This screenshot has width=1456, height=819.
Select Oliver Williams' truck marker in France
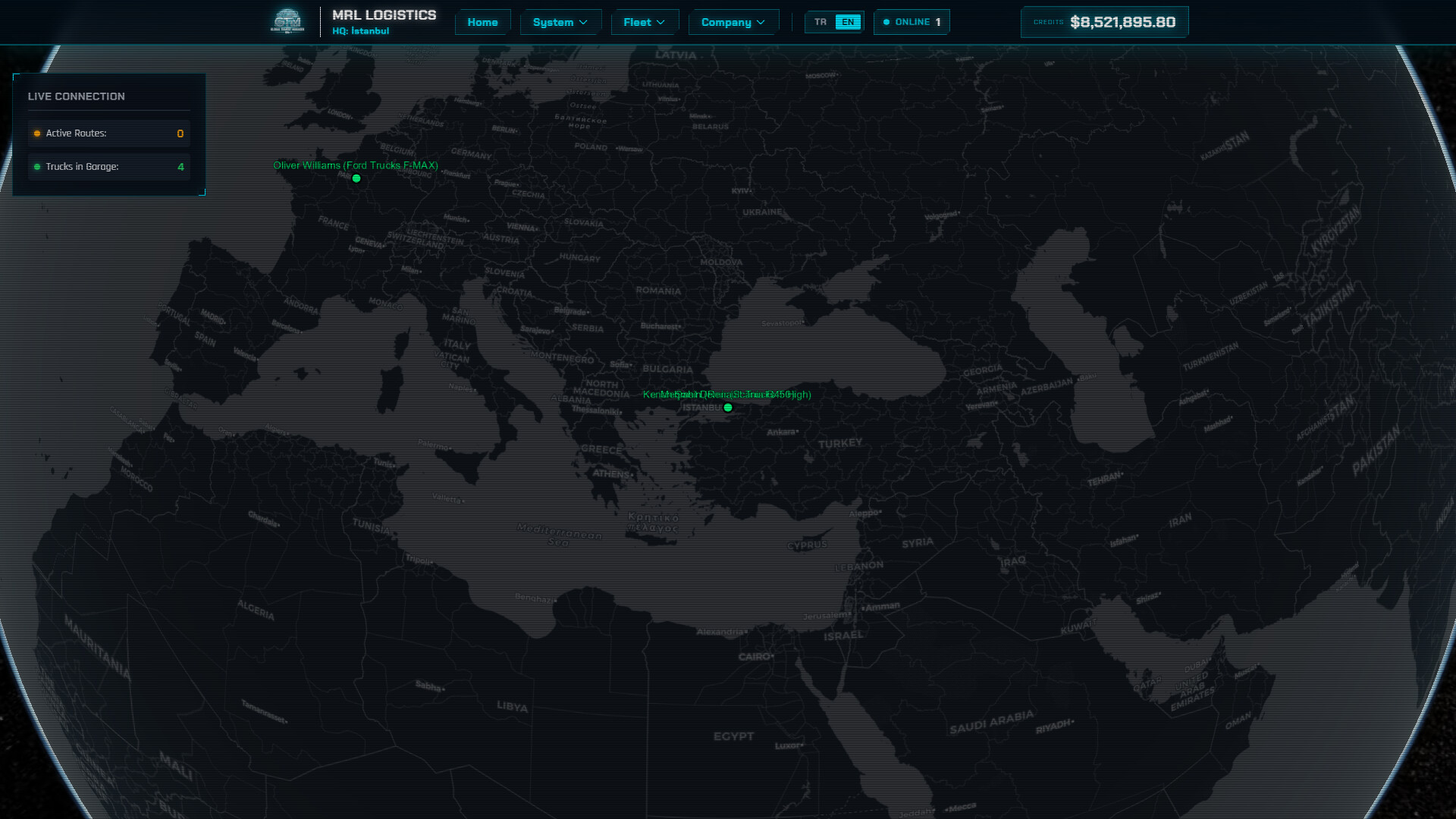click(356, 178)
